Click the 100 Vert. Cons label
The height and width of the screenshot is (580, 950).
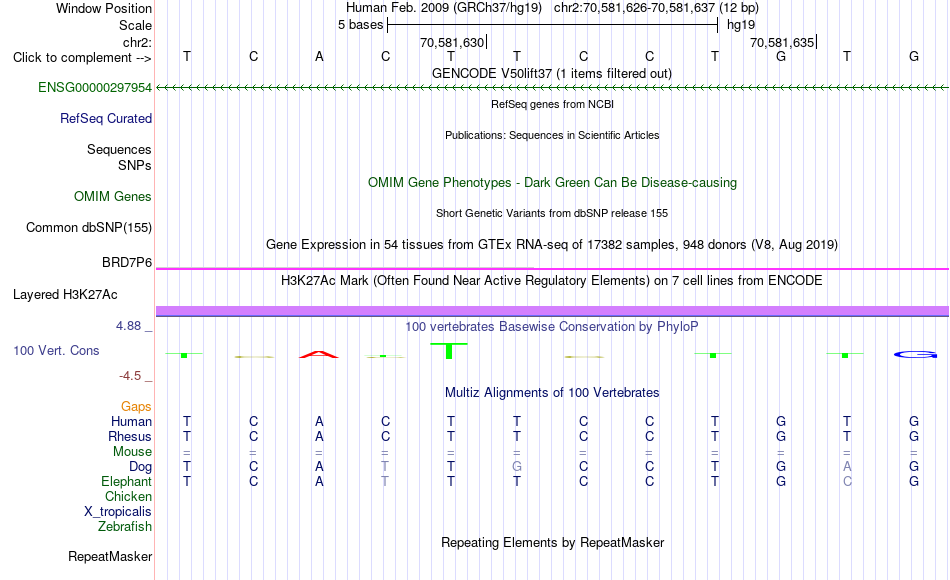tap(56, 351)
